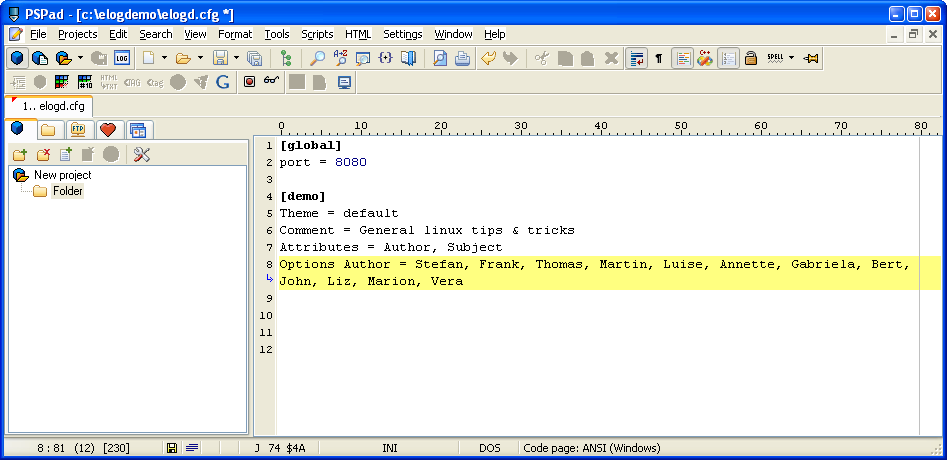Screen dimensions: 947x460
Task: Expand the open project dropdown arrow
Action: [80, 59]
